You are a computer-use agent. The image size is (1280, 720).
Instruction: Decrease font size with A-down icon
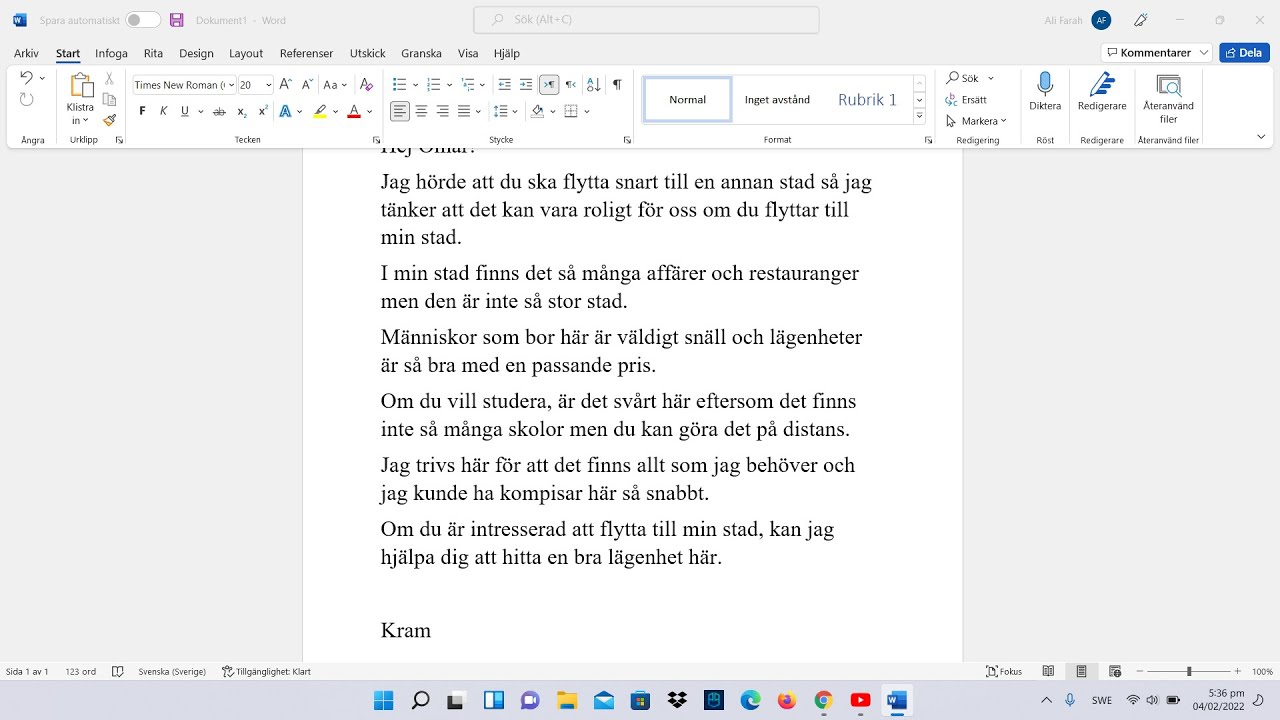(307, 85)
